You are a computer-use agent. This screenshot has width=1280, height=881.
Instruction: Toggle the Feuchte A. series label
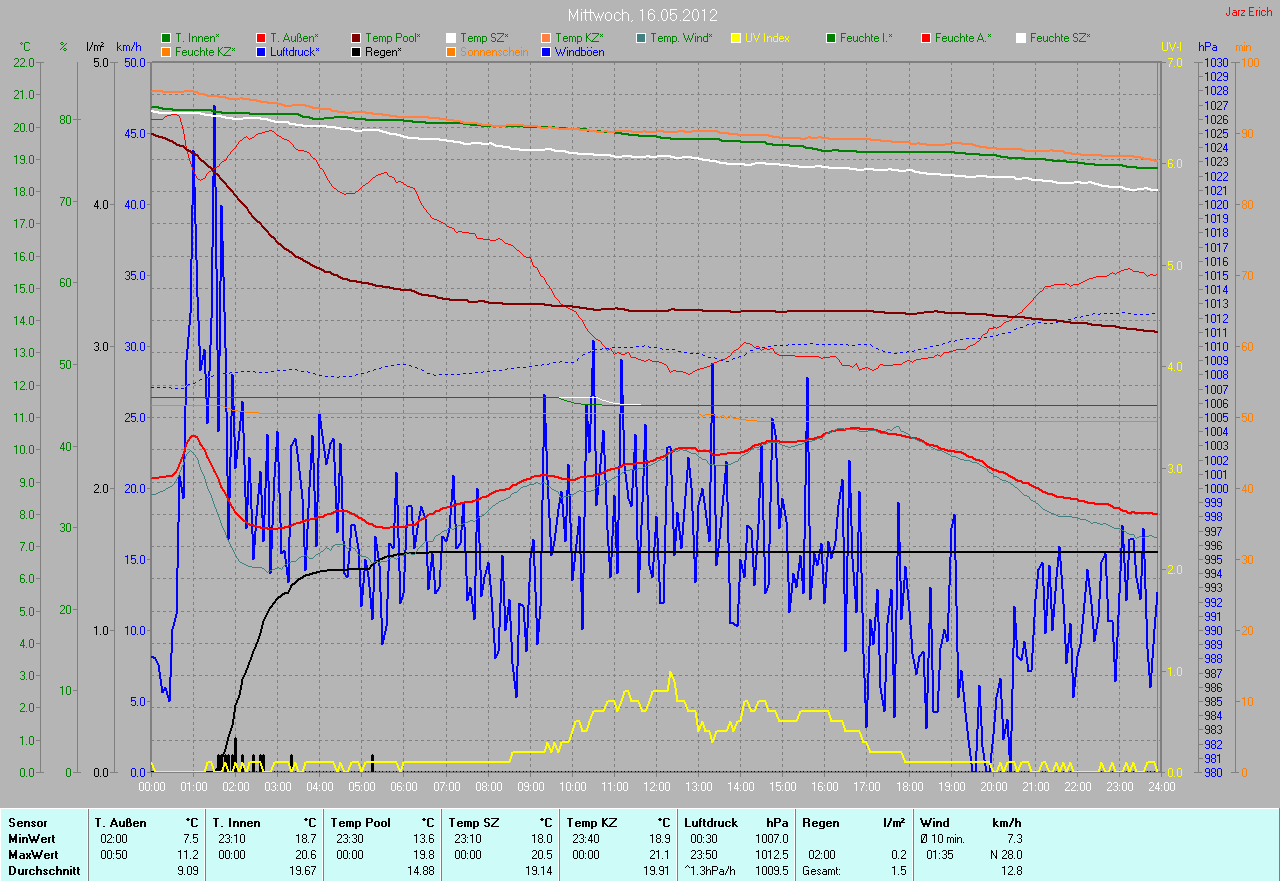tap(963, 38)
